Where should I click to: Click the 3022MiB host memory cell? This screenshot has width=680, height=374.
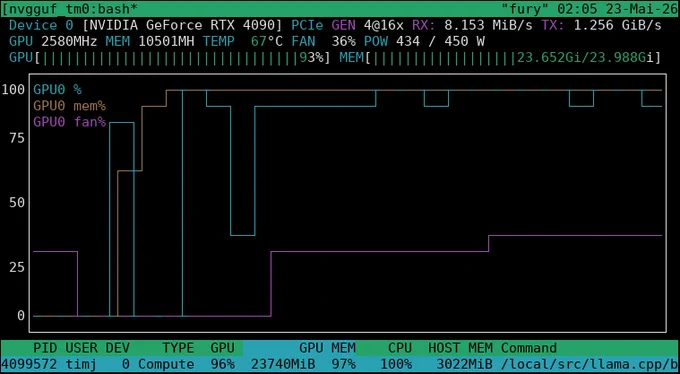pyautogui.click(x=464, y=364)
